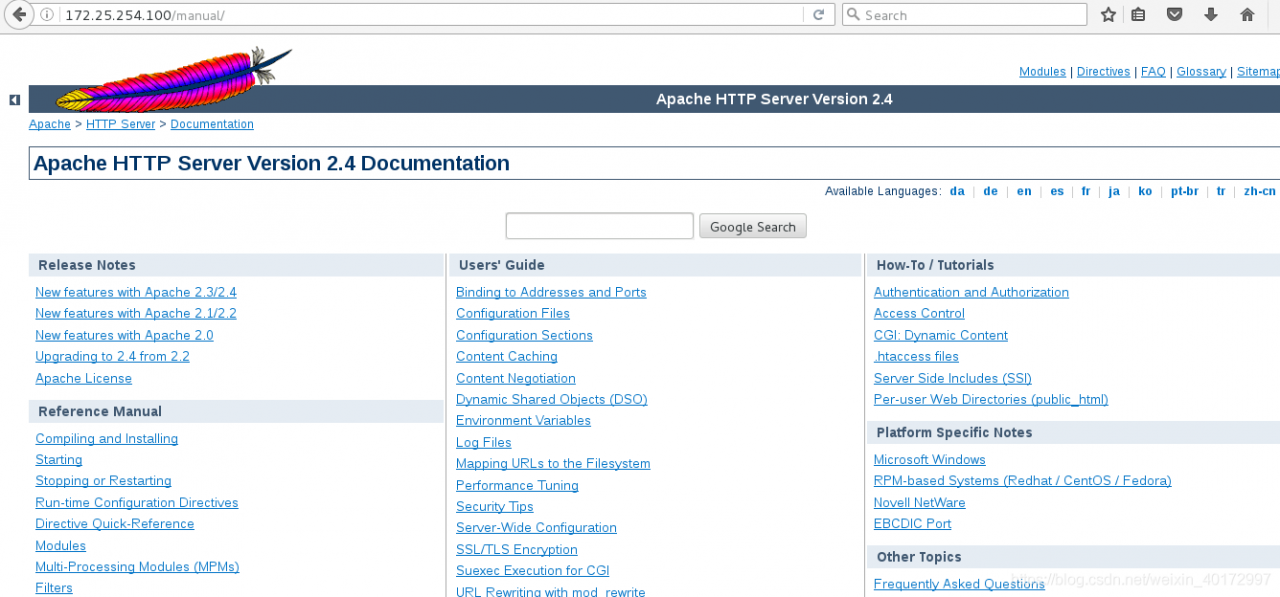
Task: Open Glossary link in top navigation
Action: [1201, 72]
